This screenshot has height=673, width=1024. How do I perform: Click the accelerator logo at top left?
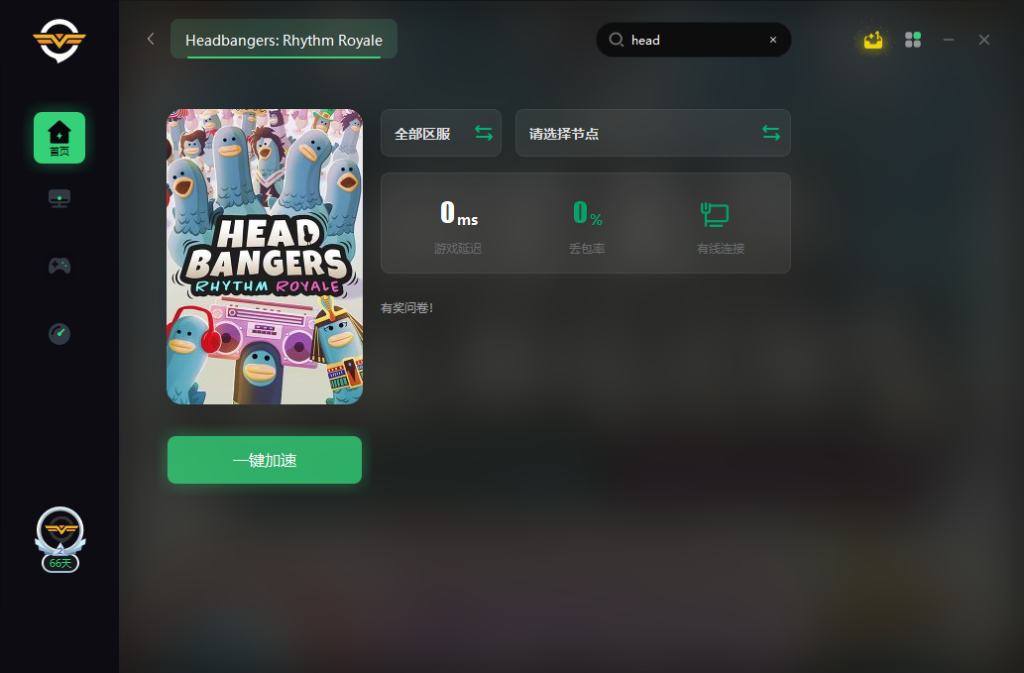click(x=59, y=40)
